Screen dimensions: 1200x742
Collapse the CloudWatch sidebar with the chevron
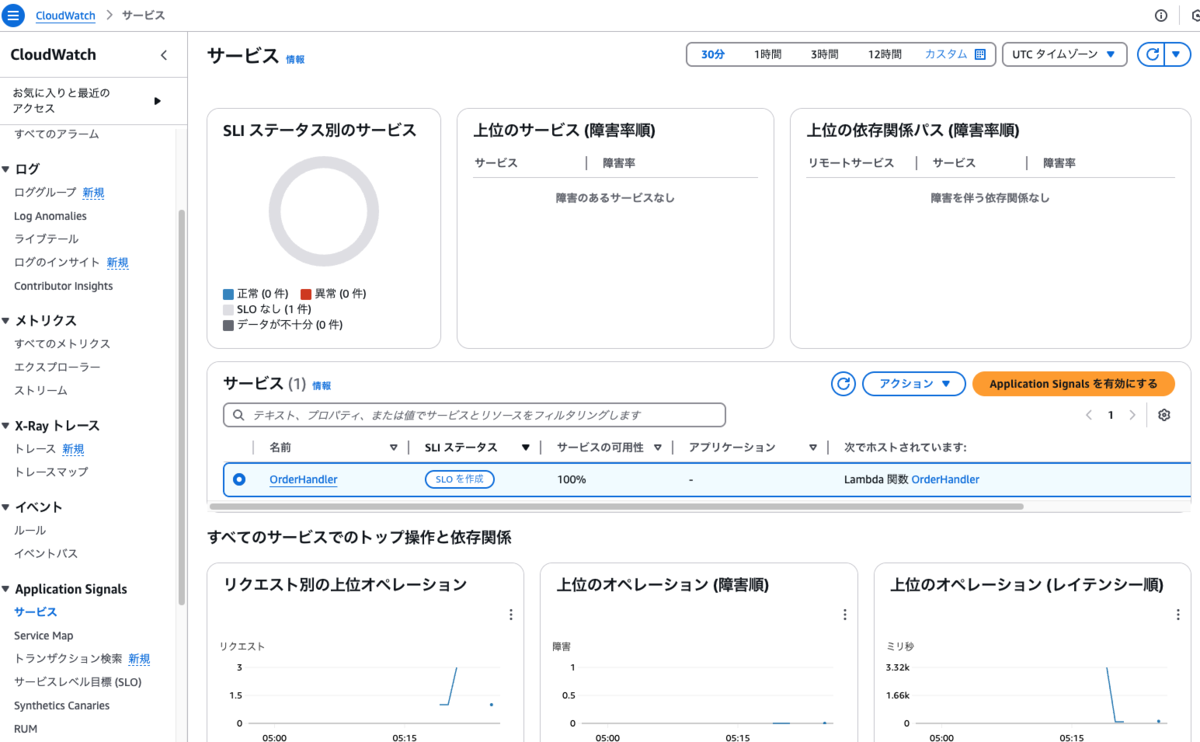click(x=163, y=55)
